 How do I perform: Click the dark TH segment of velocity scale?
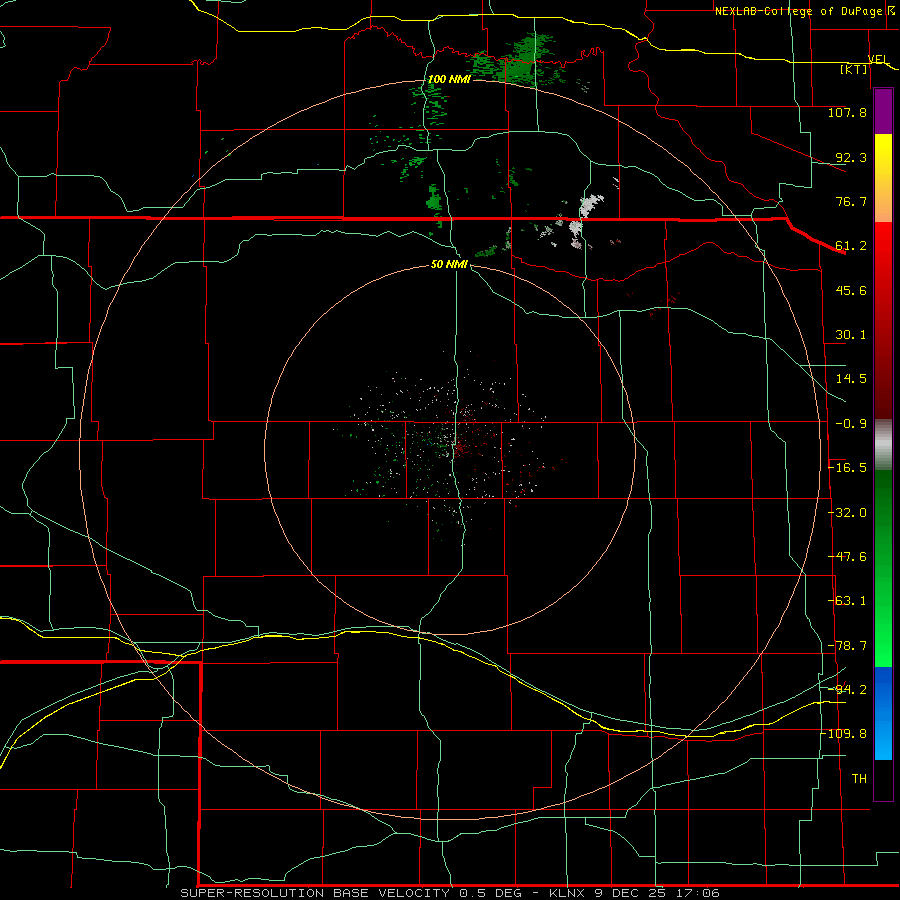[x=883, y=779]
